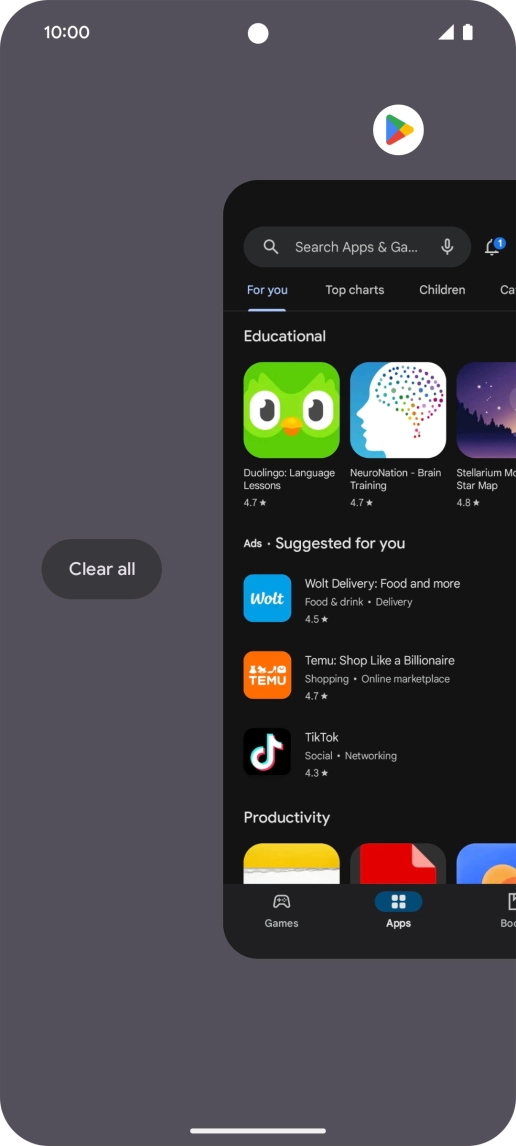Screen dimensions: 516x1146
Task: Open the NeuroNation brain app icon
Action: 398,410
